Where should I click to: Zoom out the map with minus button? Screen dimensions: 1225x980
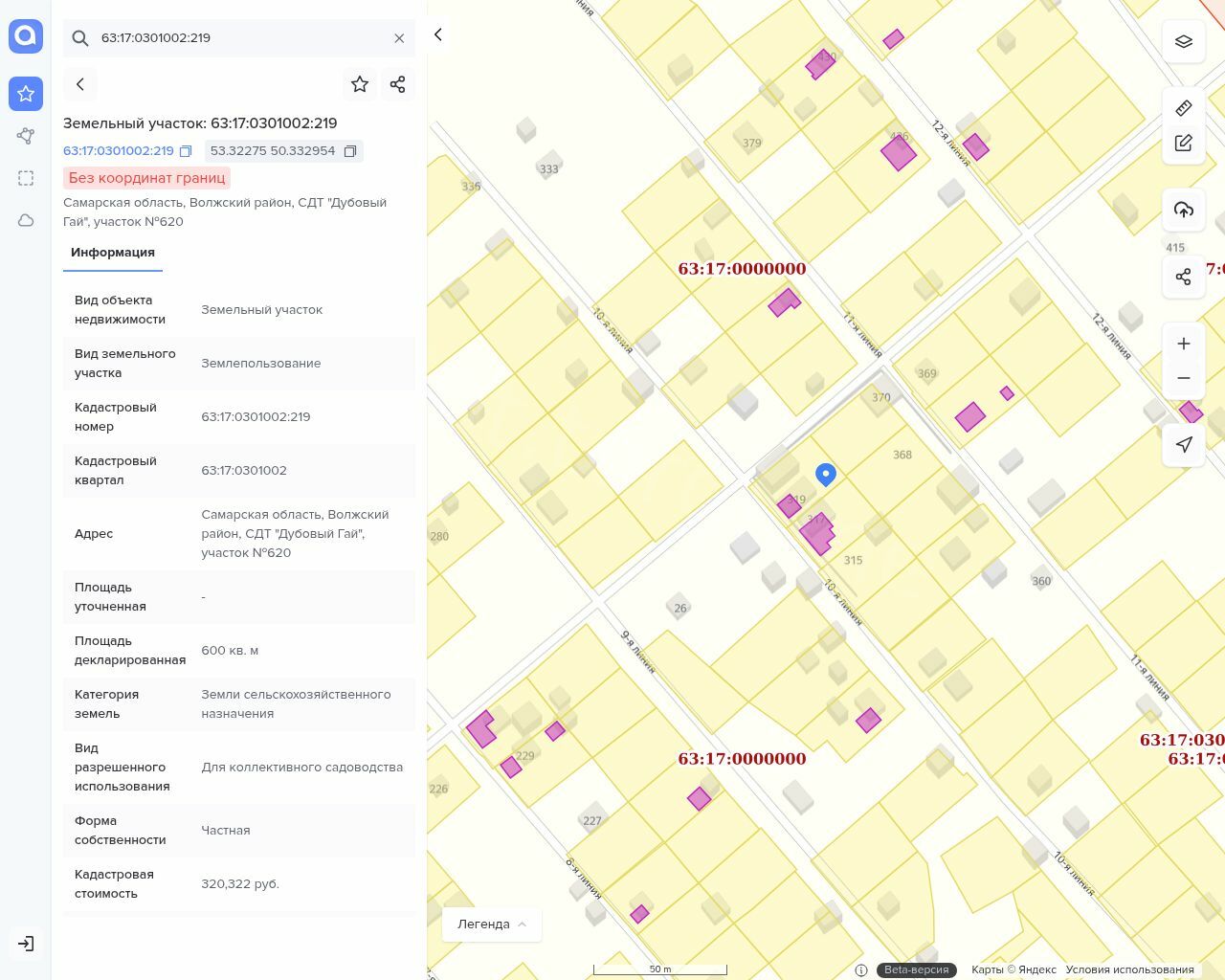click(1184, 378)
